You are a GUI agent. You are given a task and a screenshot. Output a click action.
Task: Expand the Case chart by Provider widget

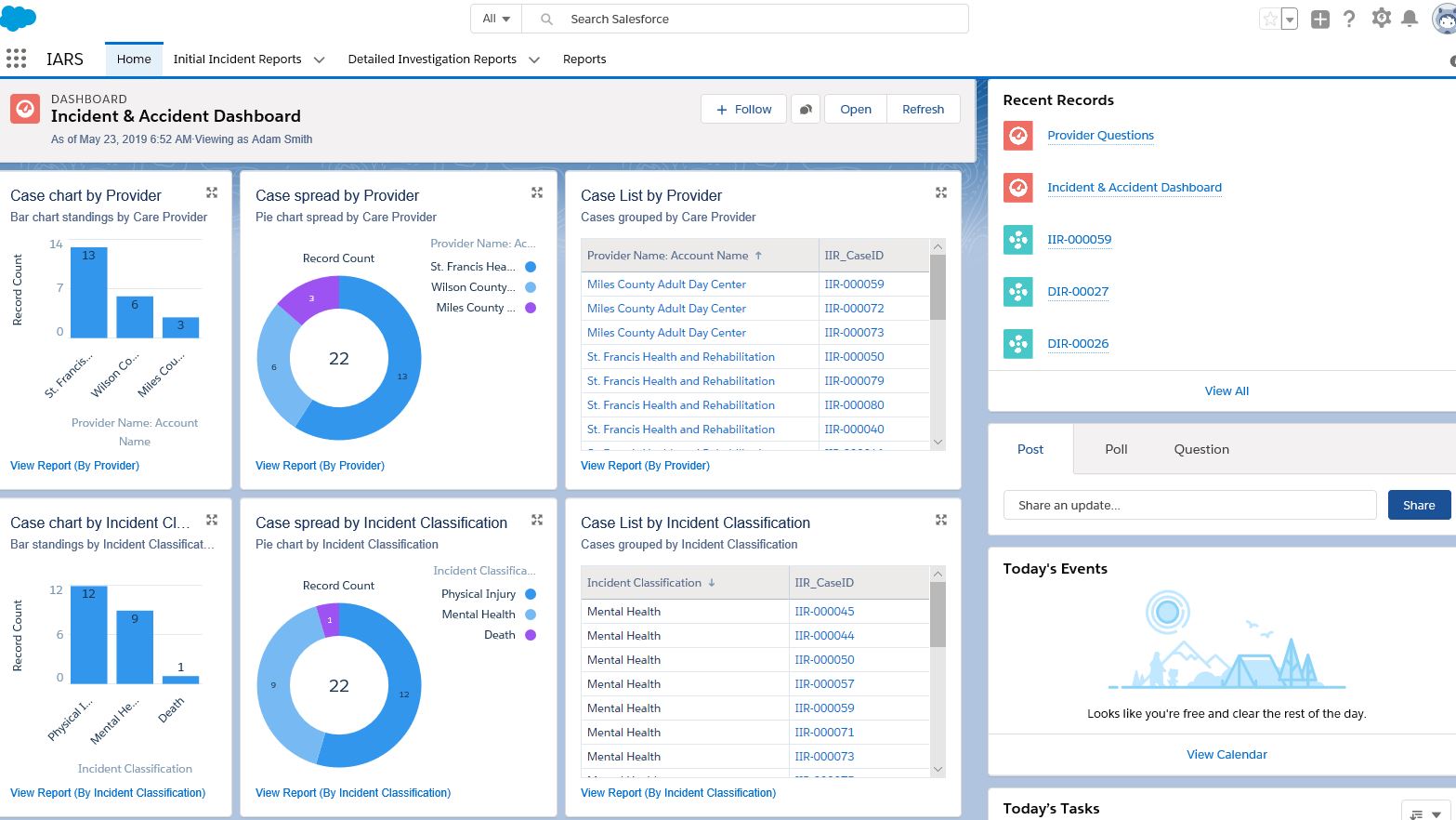pyautogui.click(x=211, y=192)
